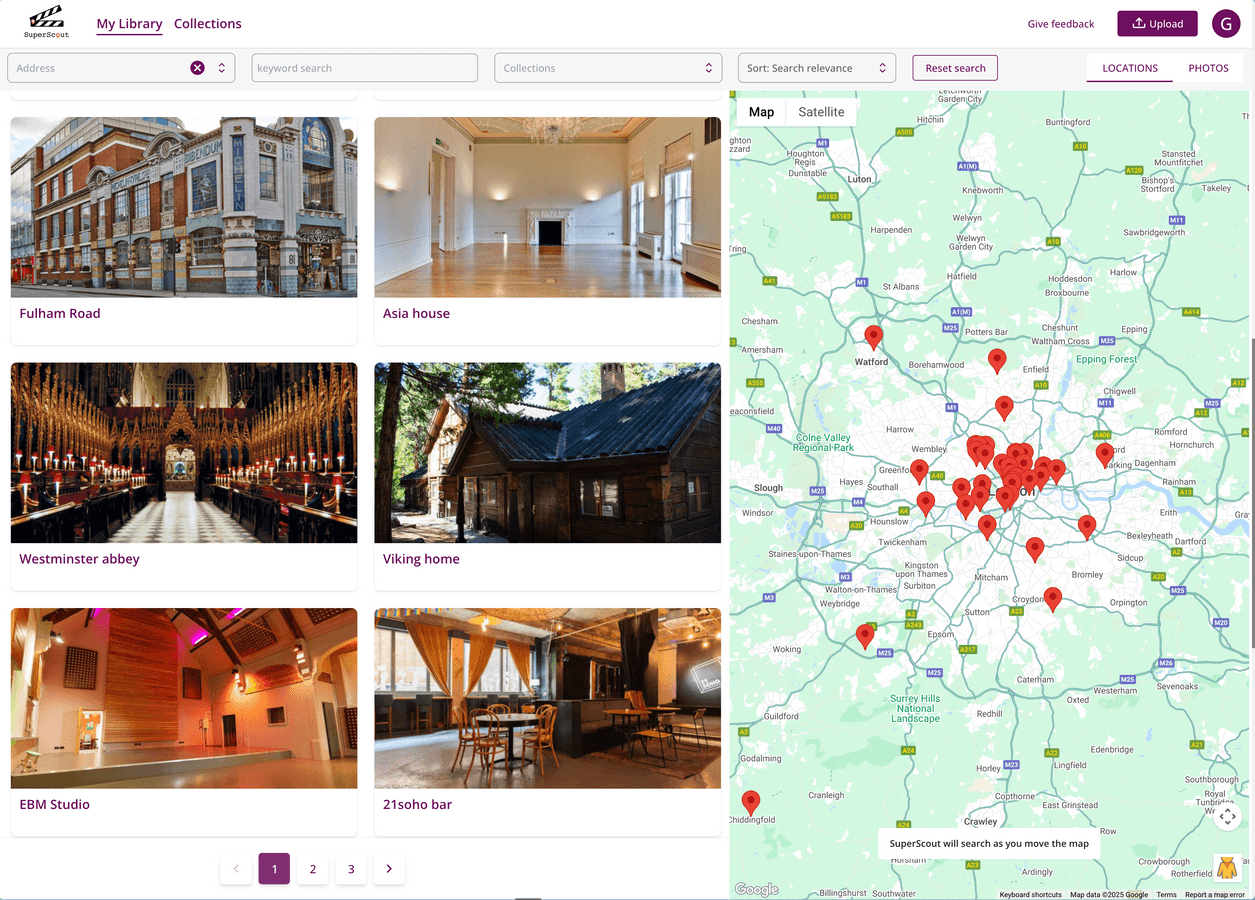Open the Collections filter dropdown

pyautogui.click(x=608, y=68)
